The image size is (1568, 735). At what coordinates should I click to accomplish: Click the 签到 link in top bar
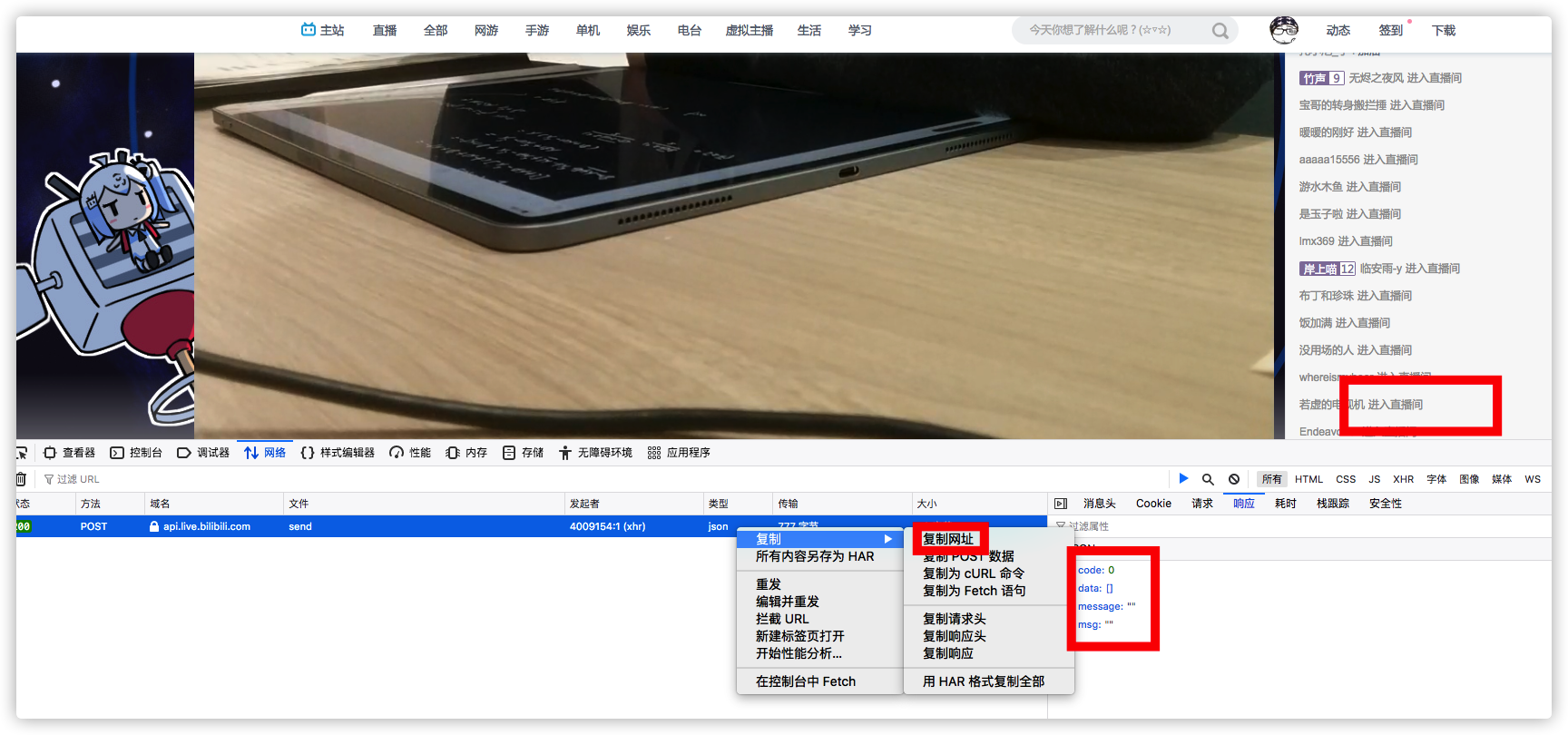(x=1390, y=31)
